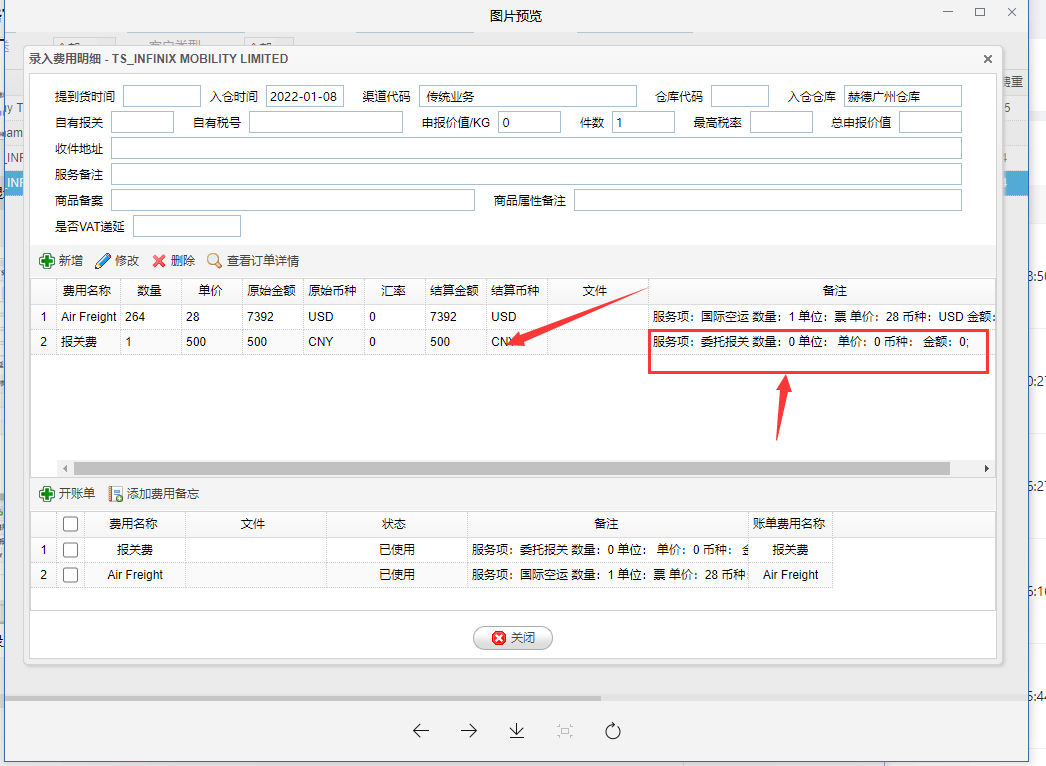Click the horizontal scrollbar right arrow
Viewport: 1046px width, 766px height.
(x=987, y=468)
